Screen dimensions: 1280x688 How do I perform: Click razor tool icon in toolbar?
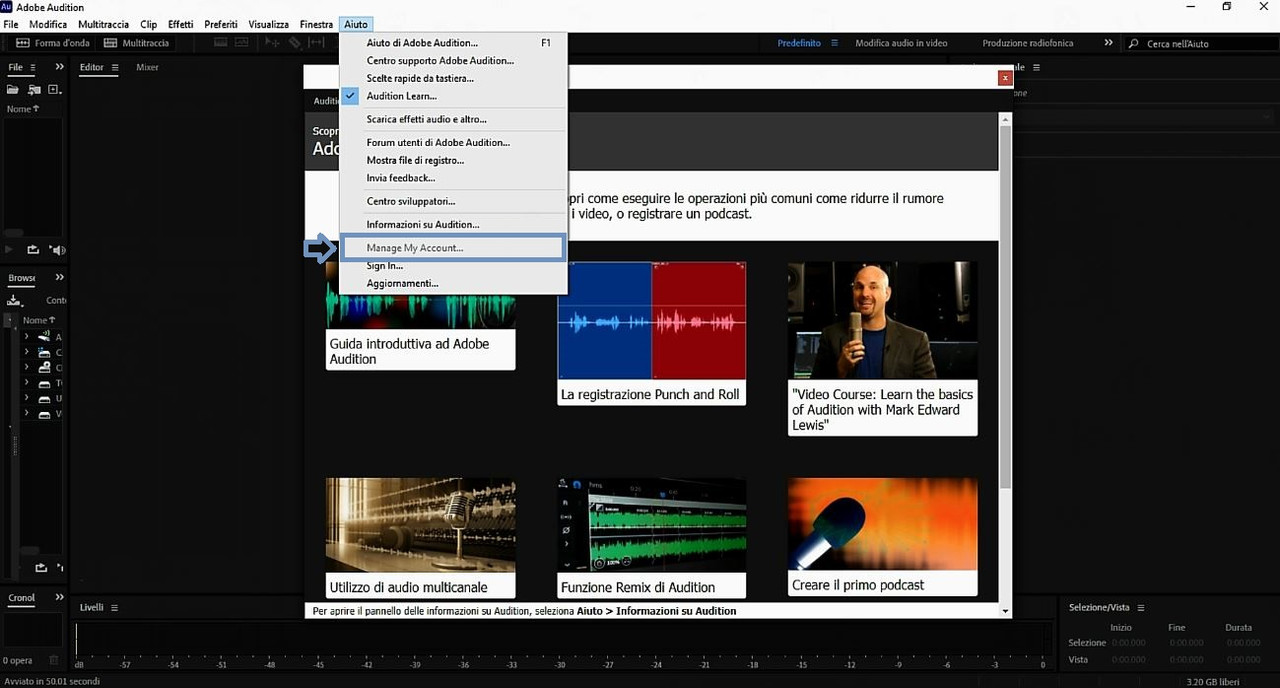click(x=294, y=43)
